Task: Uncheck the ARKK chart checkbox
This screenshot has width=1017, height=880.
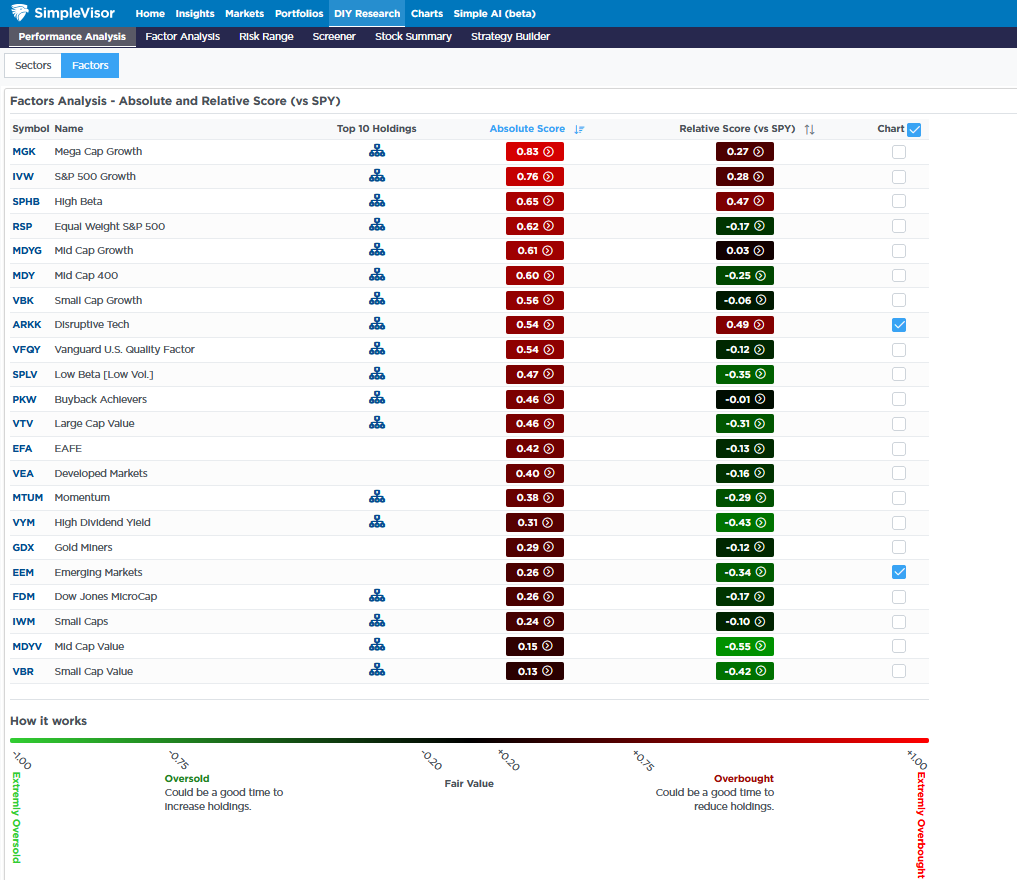Action: [x=899, y=325]
